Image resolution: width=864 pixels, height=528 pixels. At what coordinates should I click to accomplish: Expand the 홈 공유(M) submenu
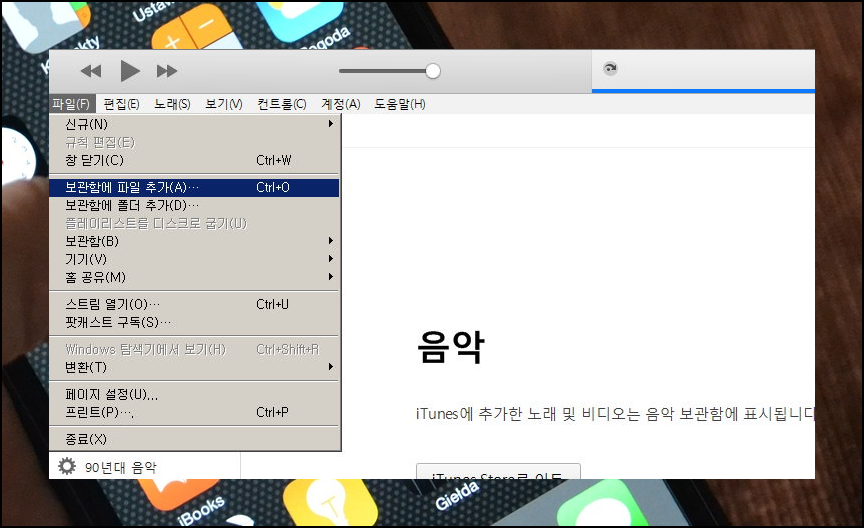pyautogui.click(x=194, y=277)
